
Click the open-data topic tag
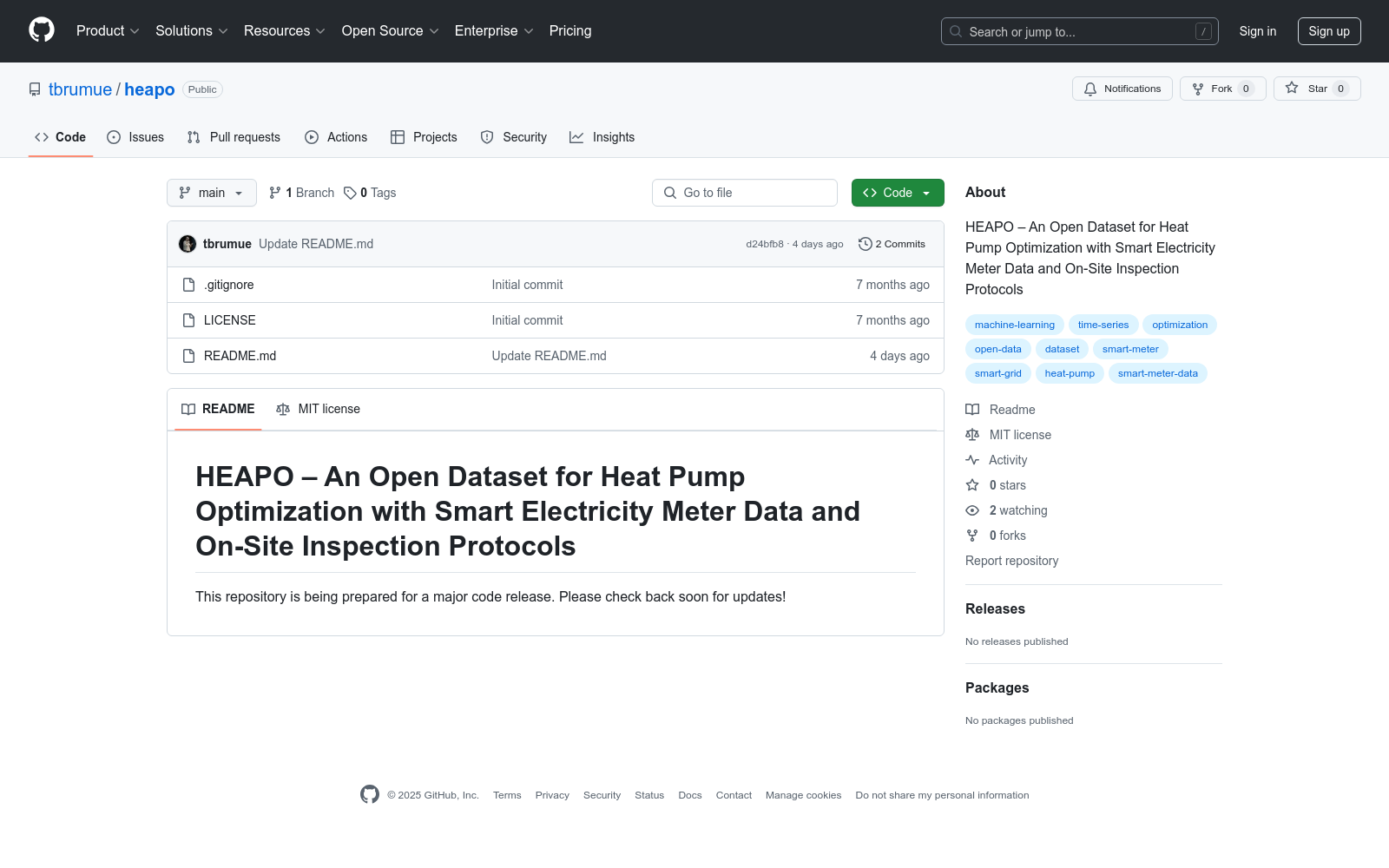(x=998, y=349)
